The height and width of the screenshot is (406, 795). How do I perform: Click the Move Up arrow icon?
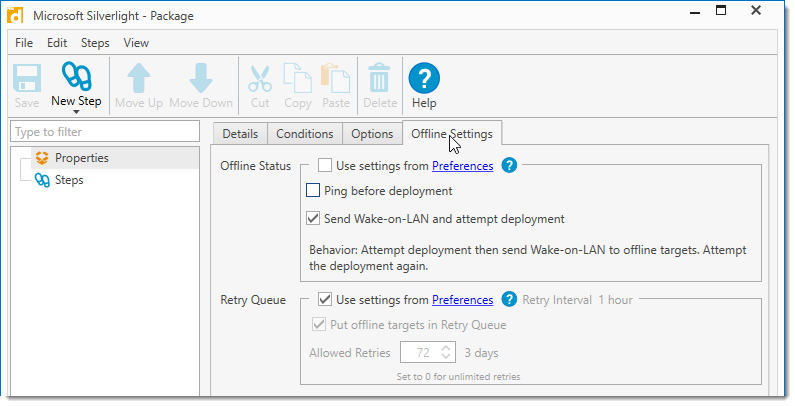tap(138, 78)
